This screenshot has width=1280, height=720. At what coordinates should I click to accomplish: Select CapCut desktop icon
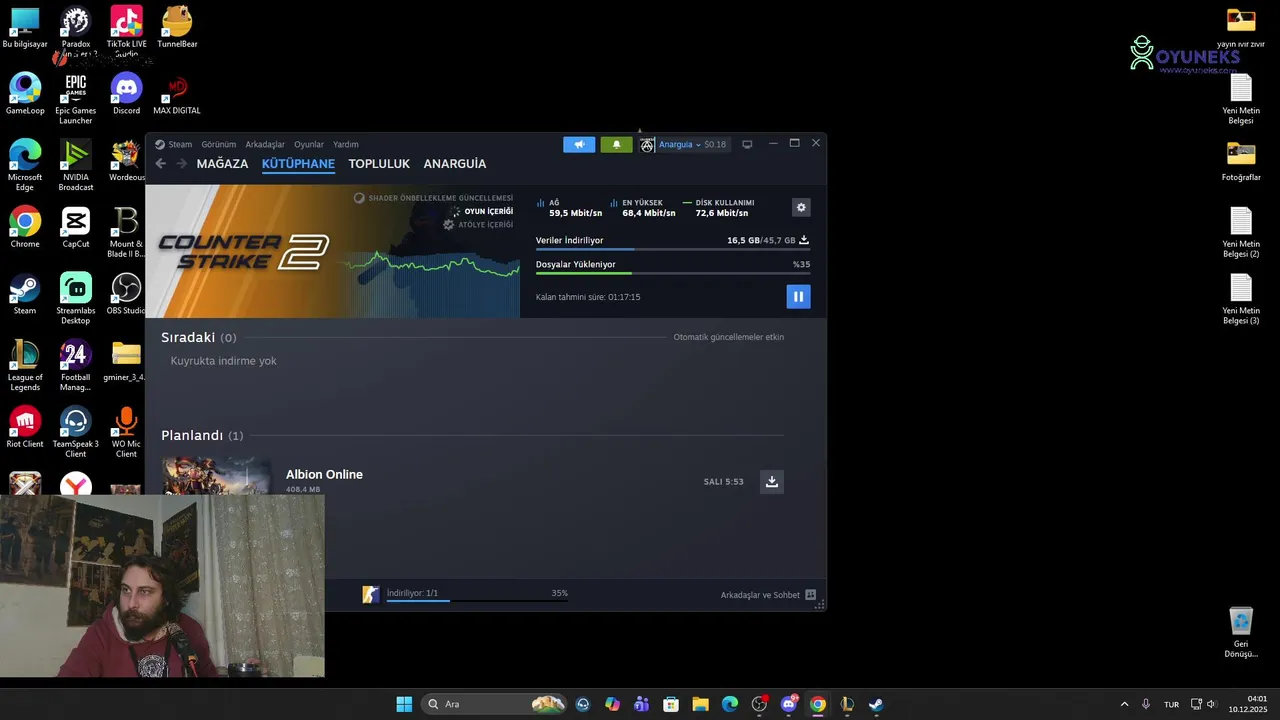click(x=75, y=228)
